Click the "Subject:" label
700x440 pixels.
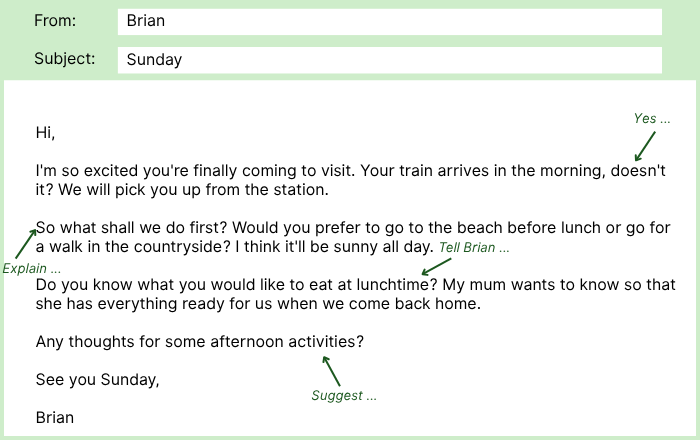[65, 58]
